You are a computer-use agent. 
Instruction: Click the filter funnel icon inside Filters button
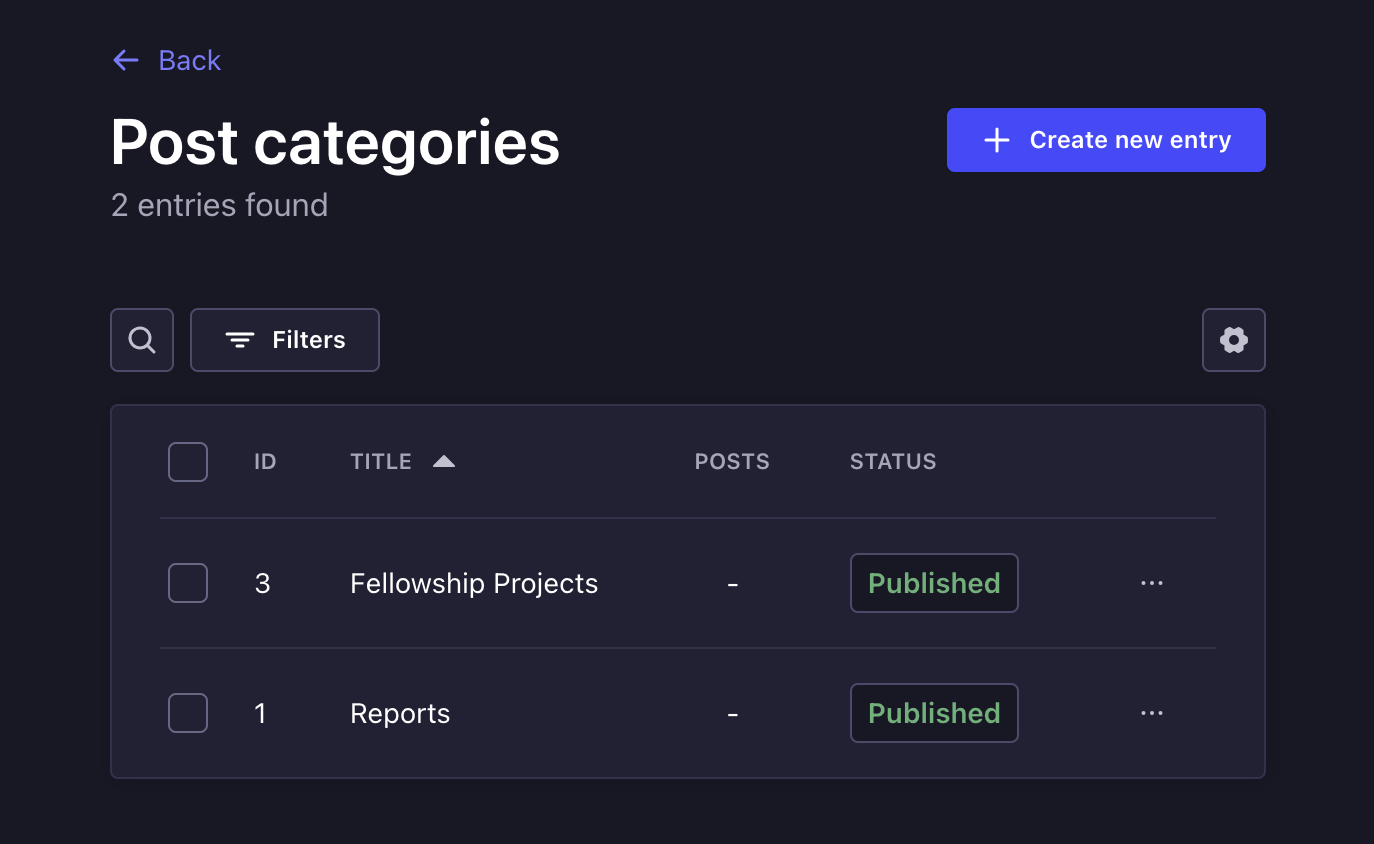point(239,339)
